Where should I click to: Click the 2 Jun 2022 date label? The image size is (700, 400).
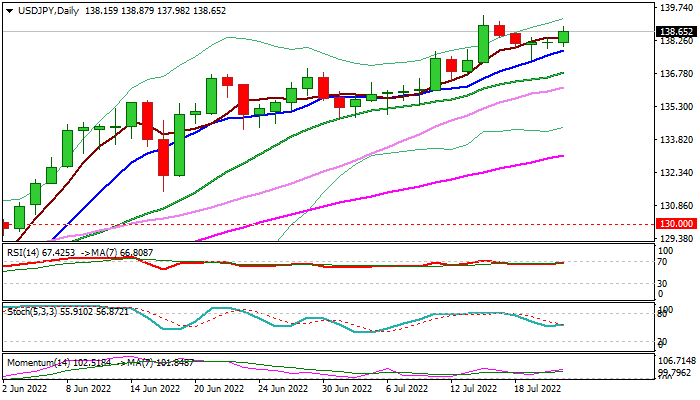[28, 387]
